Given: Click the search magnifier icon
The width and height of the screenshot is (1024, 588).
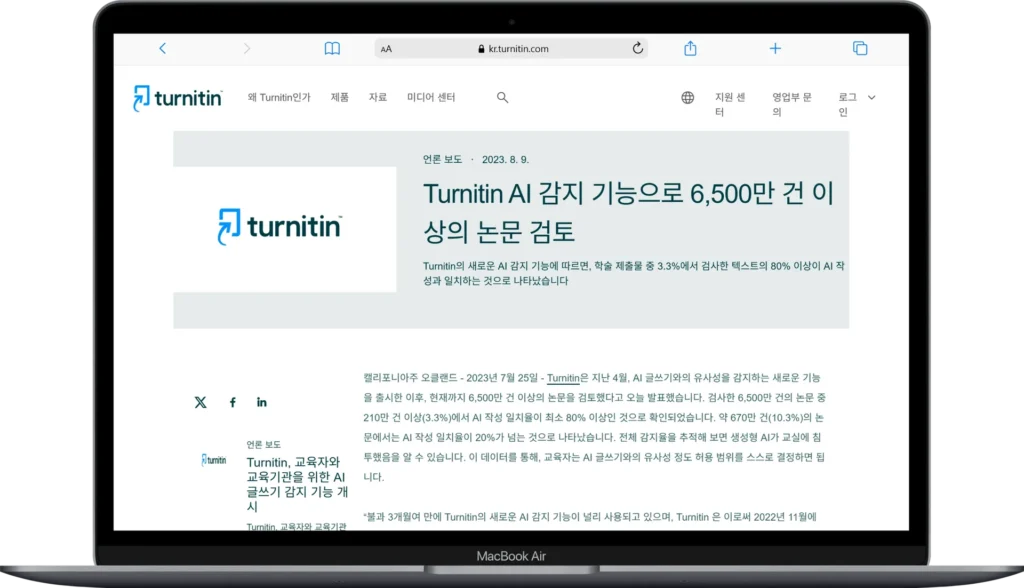Looking at the screenshot, I should tap(502, 97).
